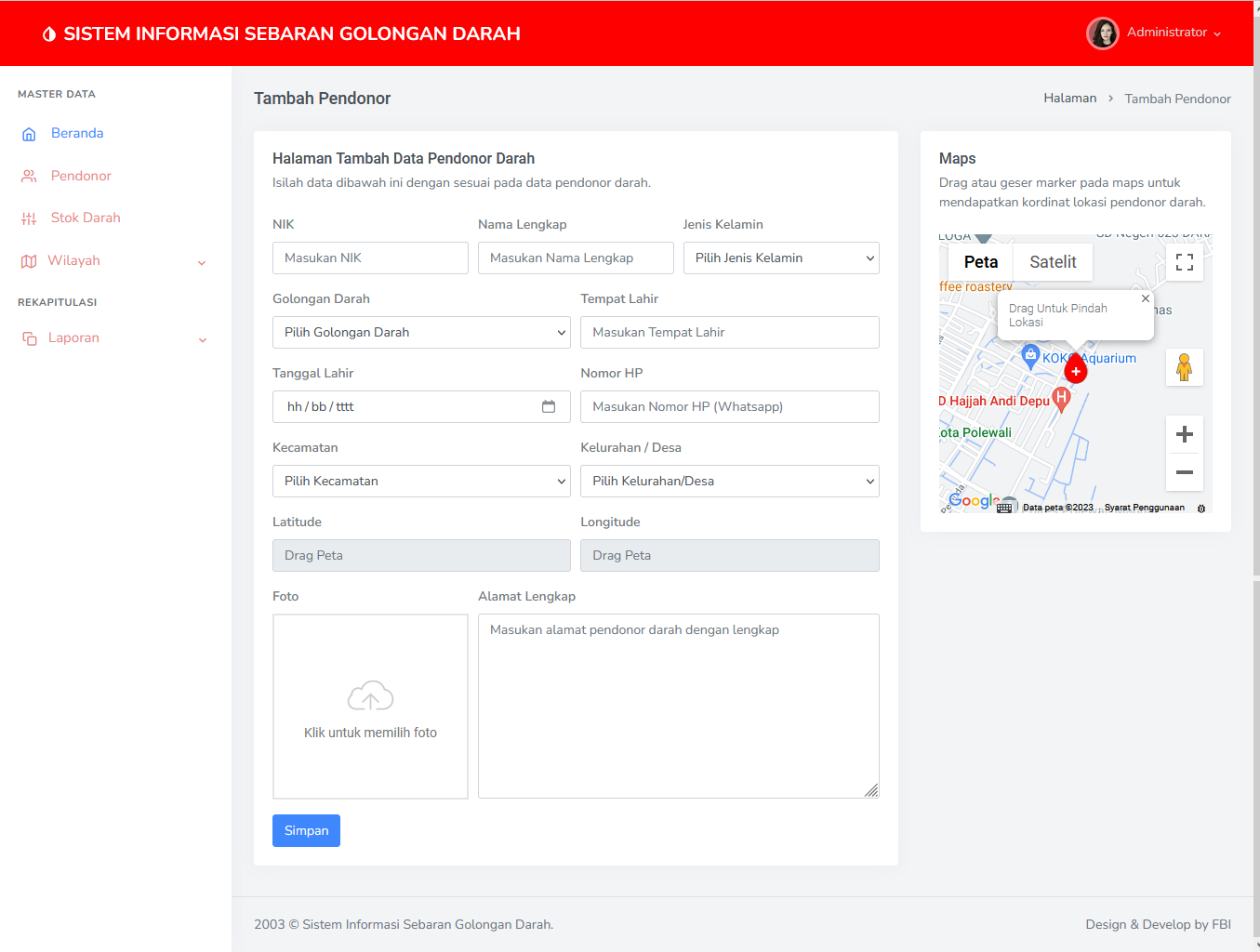1260x952 pixels.
Task: Click the Halaman breadcrumb link
Action: tap(1069, 99)
